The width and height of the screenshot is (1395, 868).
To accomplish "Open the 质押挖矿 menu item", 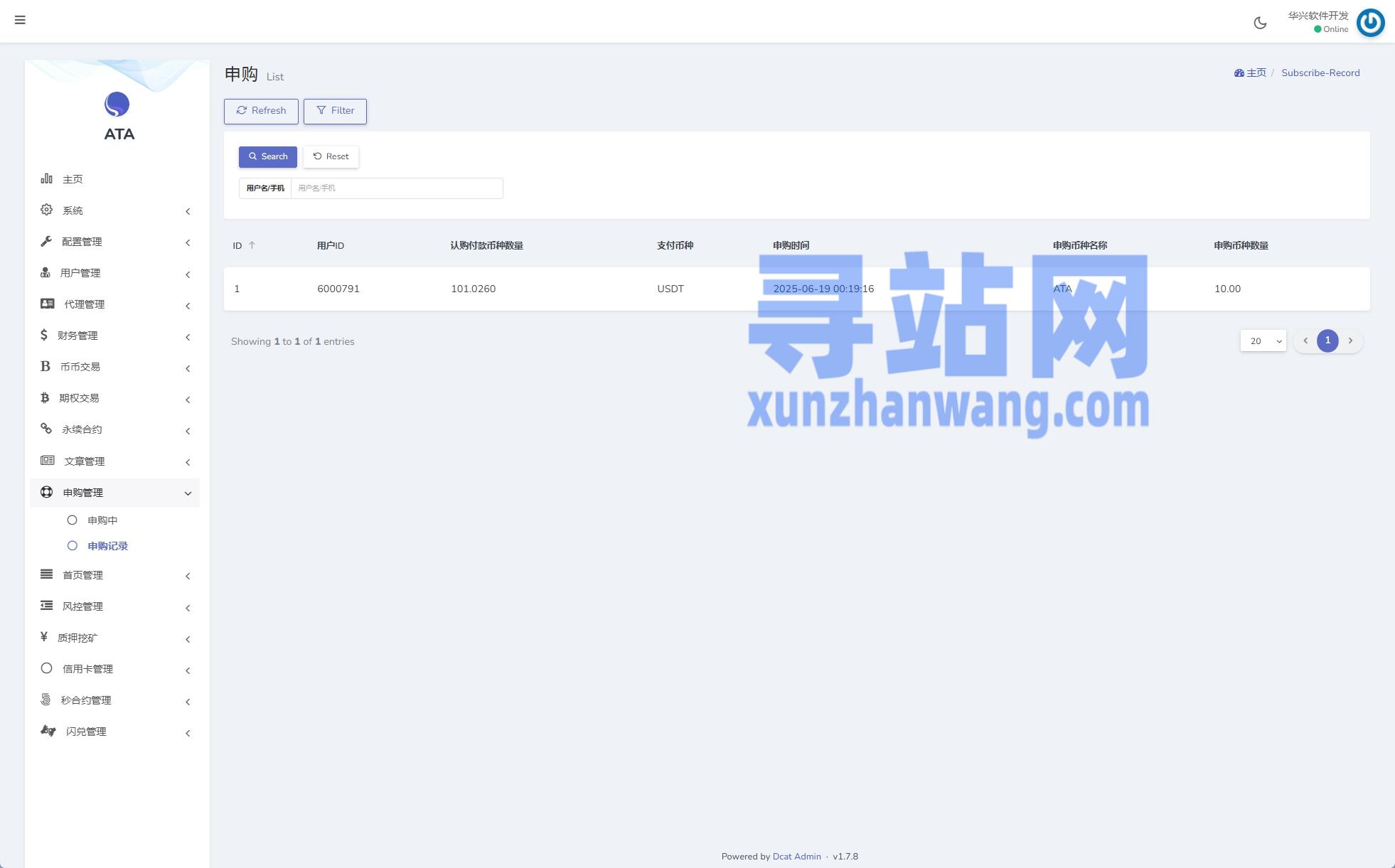I will click(x=114, y=638).
